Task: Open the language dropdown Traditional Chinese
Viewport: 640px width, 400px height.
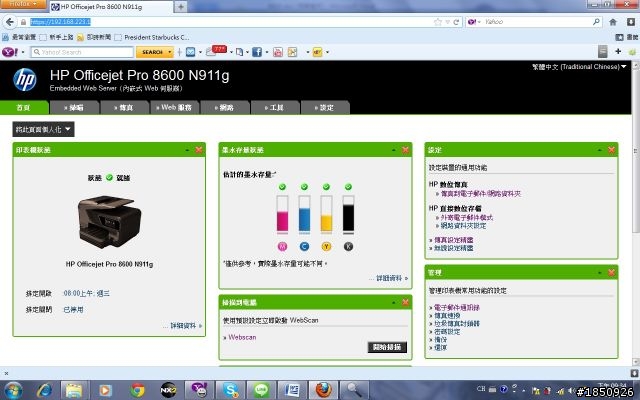Action: (x=579, y=67)
